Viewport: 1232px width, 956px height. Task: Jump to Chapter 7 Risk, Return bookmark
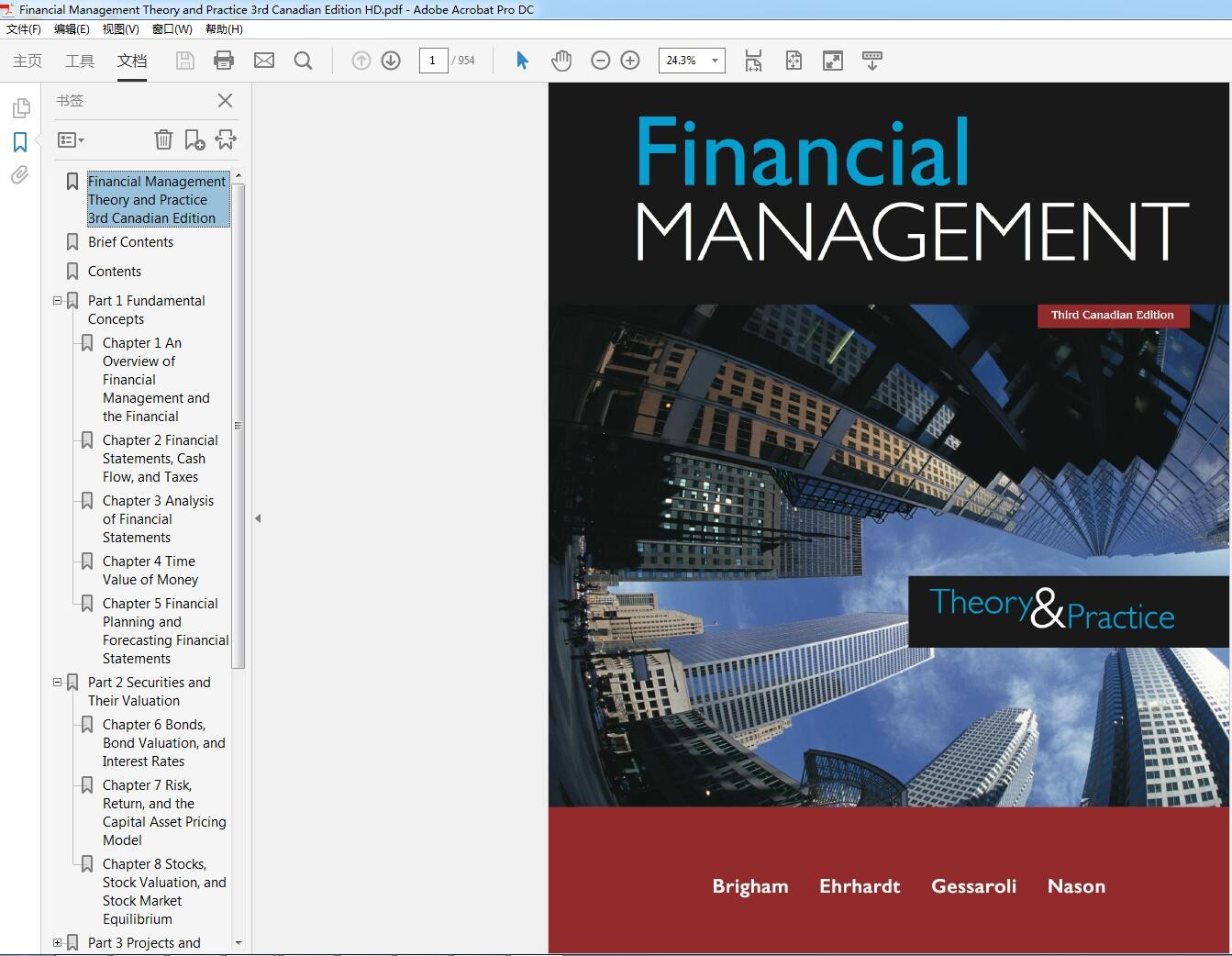(x=164, y=812)
